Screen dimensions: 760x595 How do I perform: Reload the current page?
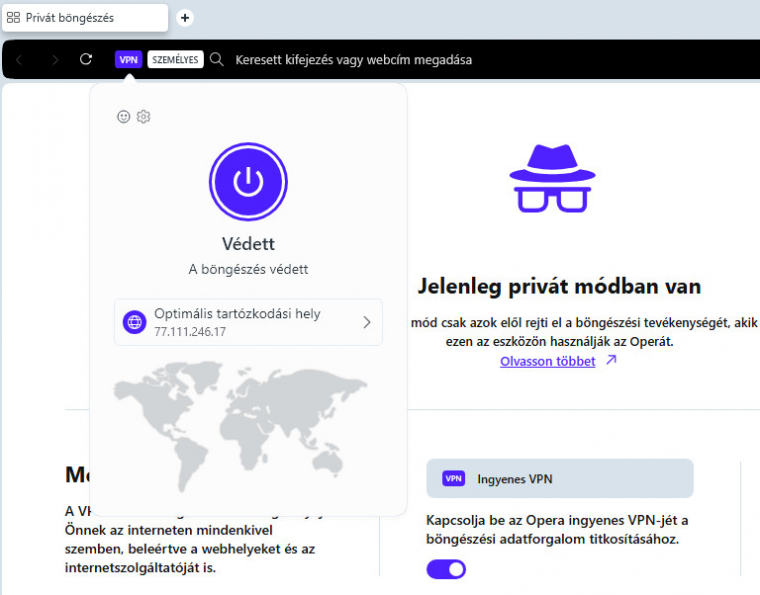point(86,60)
